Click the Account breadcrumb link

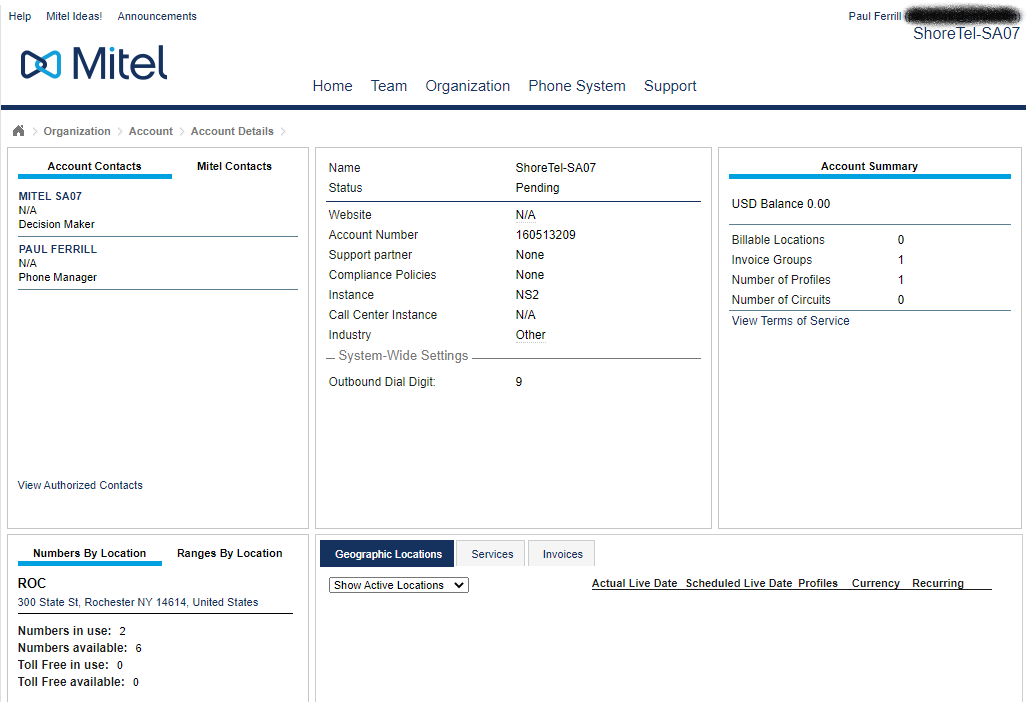[x=150, y=131]
